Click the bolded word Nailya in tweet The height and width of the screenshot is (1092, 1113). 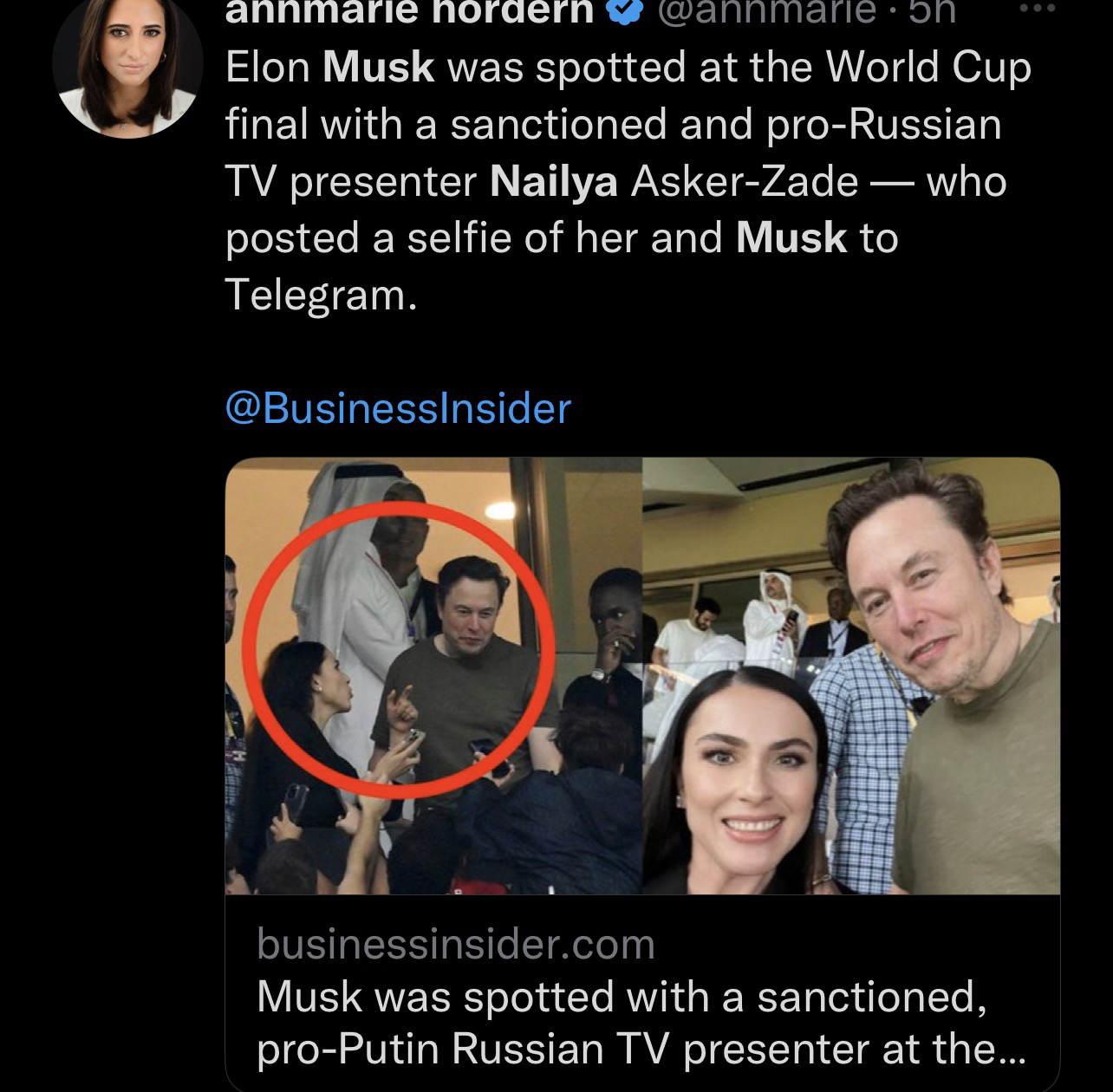(x=552, y=183)
